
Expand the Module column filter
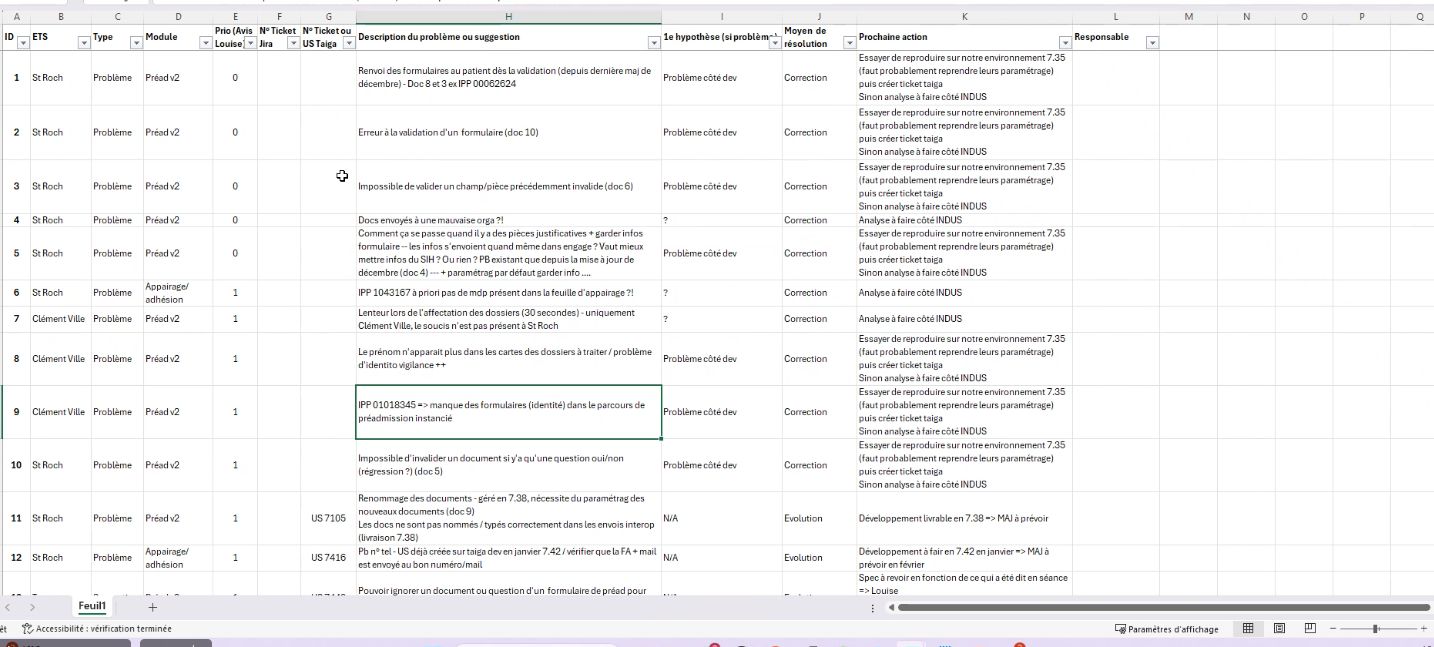tap(204, 43)
